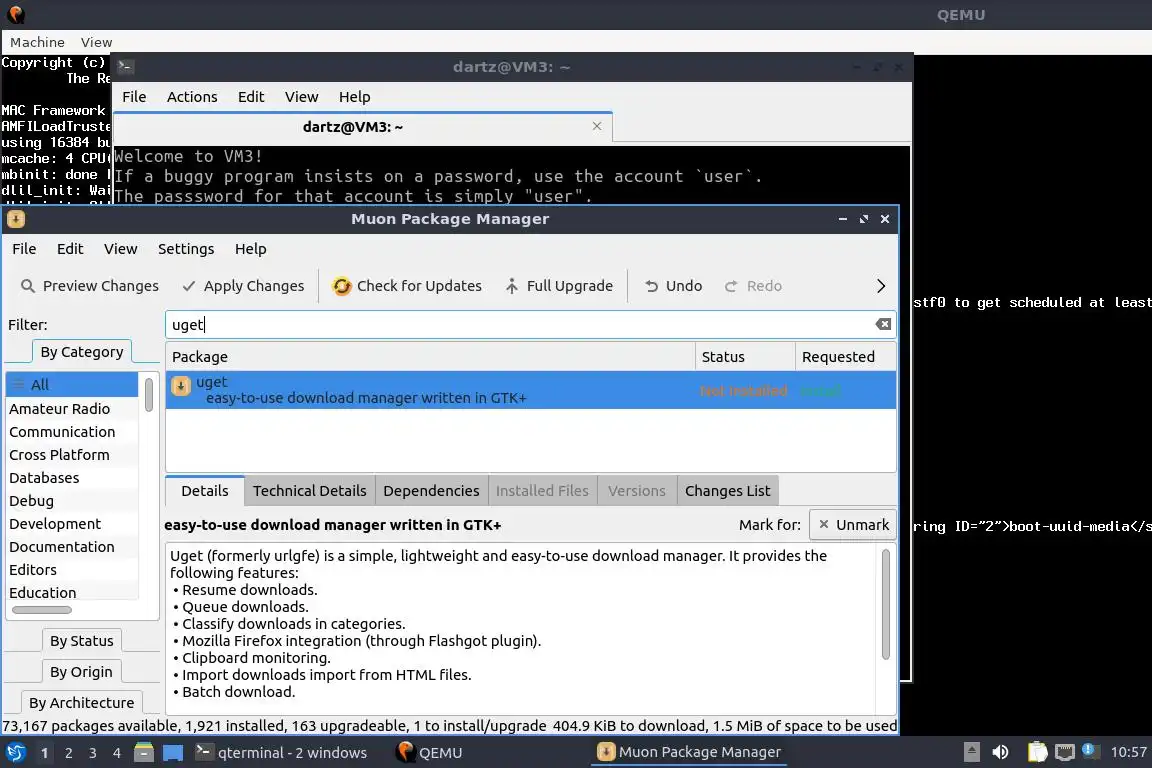The image size is (1152, 768).
Task: Select the By Architecture filter tab
Action: point(82,703)
